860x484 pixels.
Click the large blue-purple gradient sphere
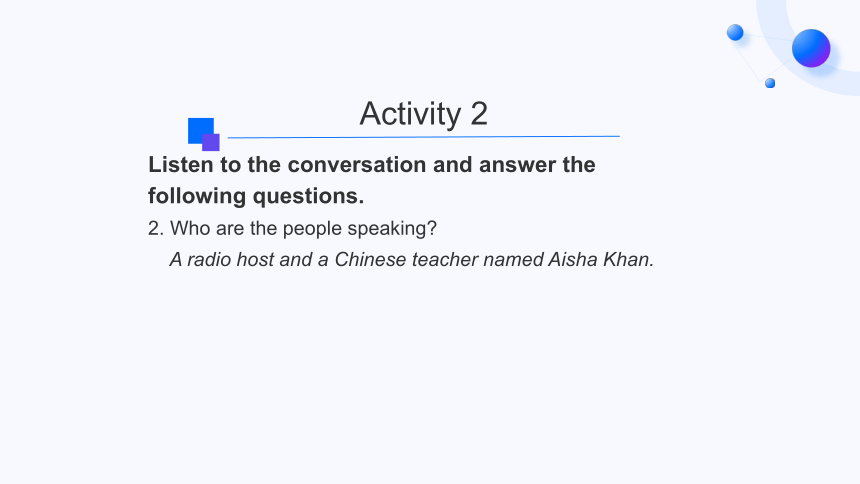(x=811, y=48)
